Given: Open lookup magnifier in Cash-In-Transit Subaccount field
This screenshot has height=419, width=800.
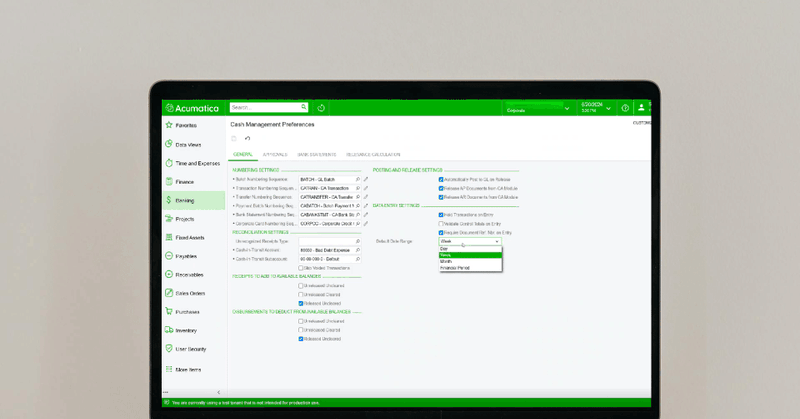Looking at the screenshot, I should (358, 259).
